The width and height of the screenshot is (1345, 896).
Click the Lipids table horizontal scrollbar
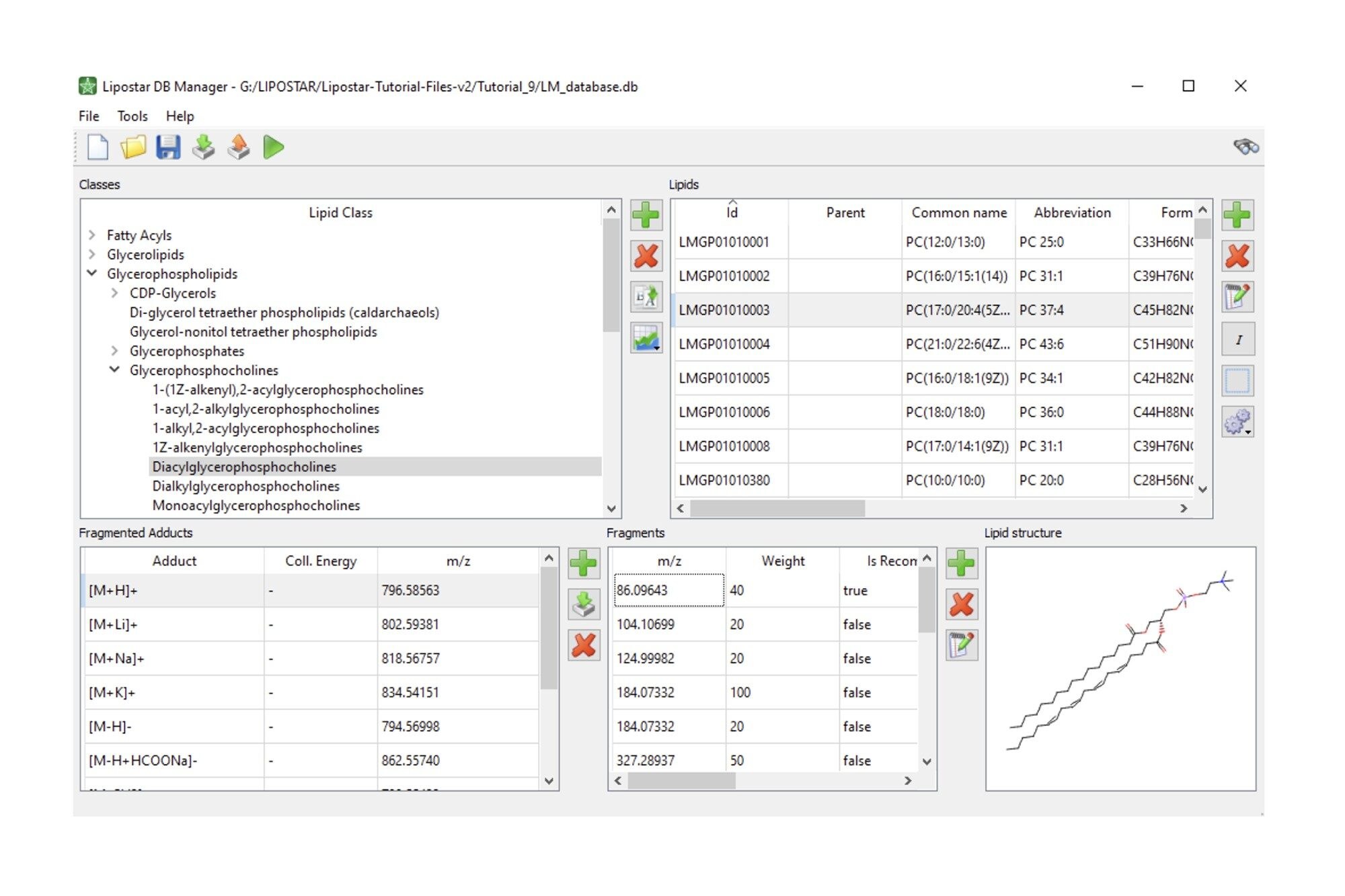(777, 508)
